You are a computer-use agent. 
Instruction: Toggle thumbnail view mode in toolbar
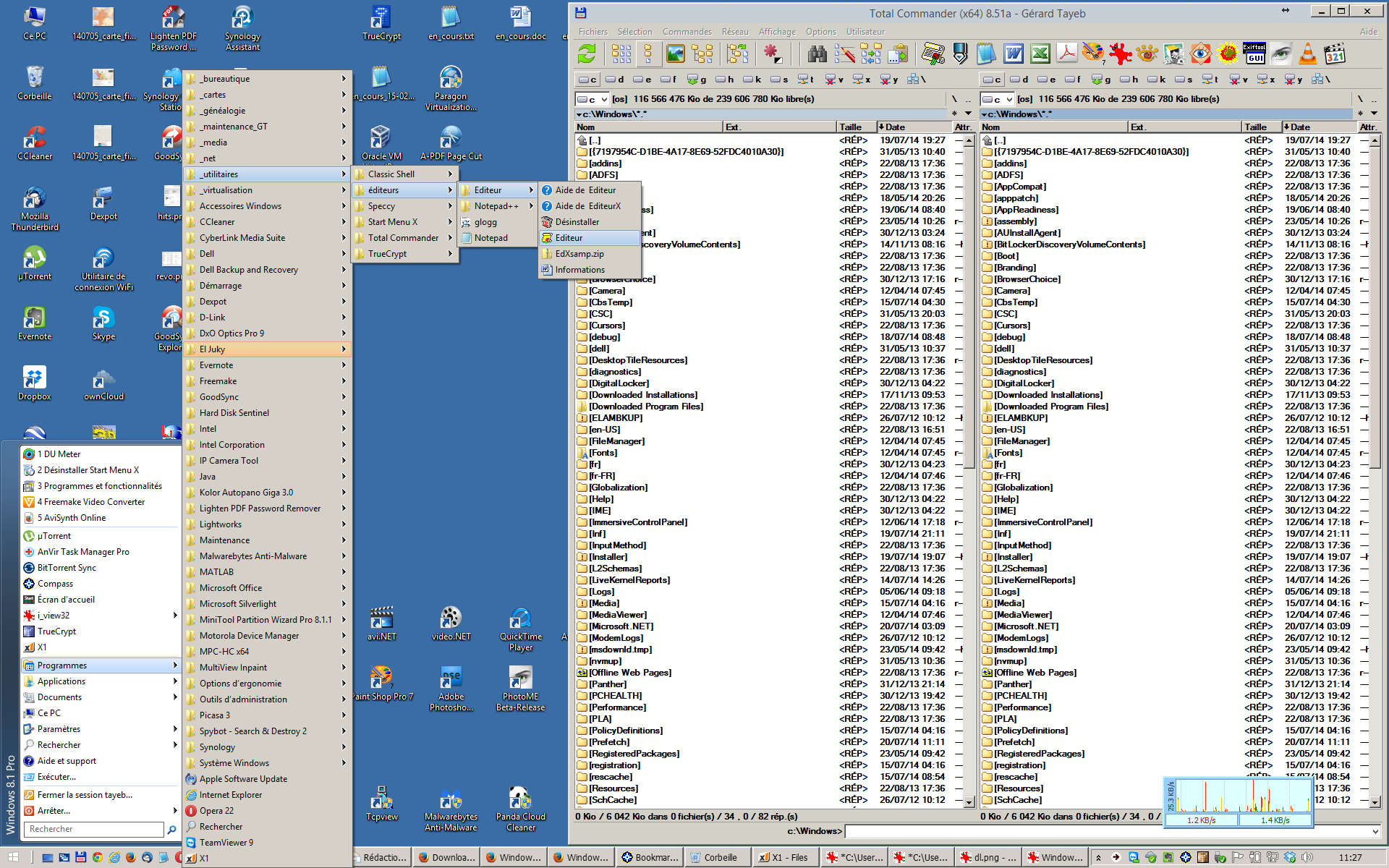coord(675,54)
